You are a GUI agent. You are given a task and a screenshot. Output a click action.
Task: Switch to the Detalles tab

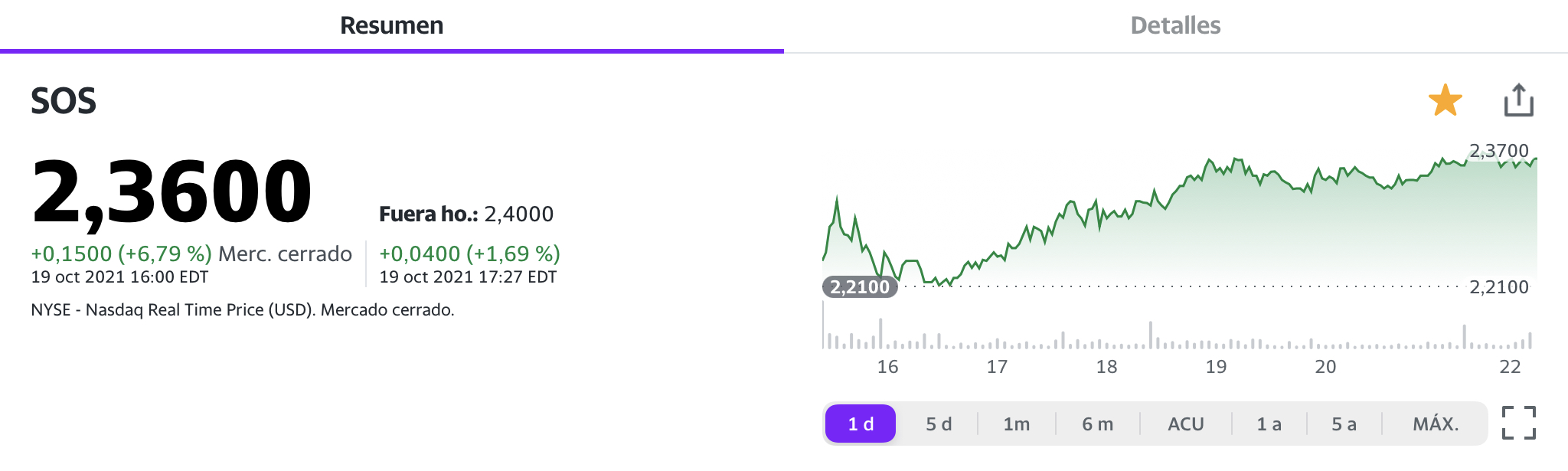1176,26
